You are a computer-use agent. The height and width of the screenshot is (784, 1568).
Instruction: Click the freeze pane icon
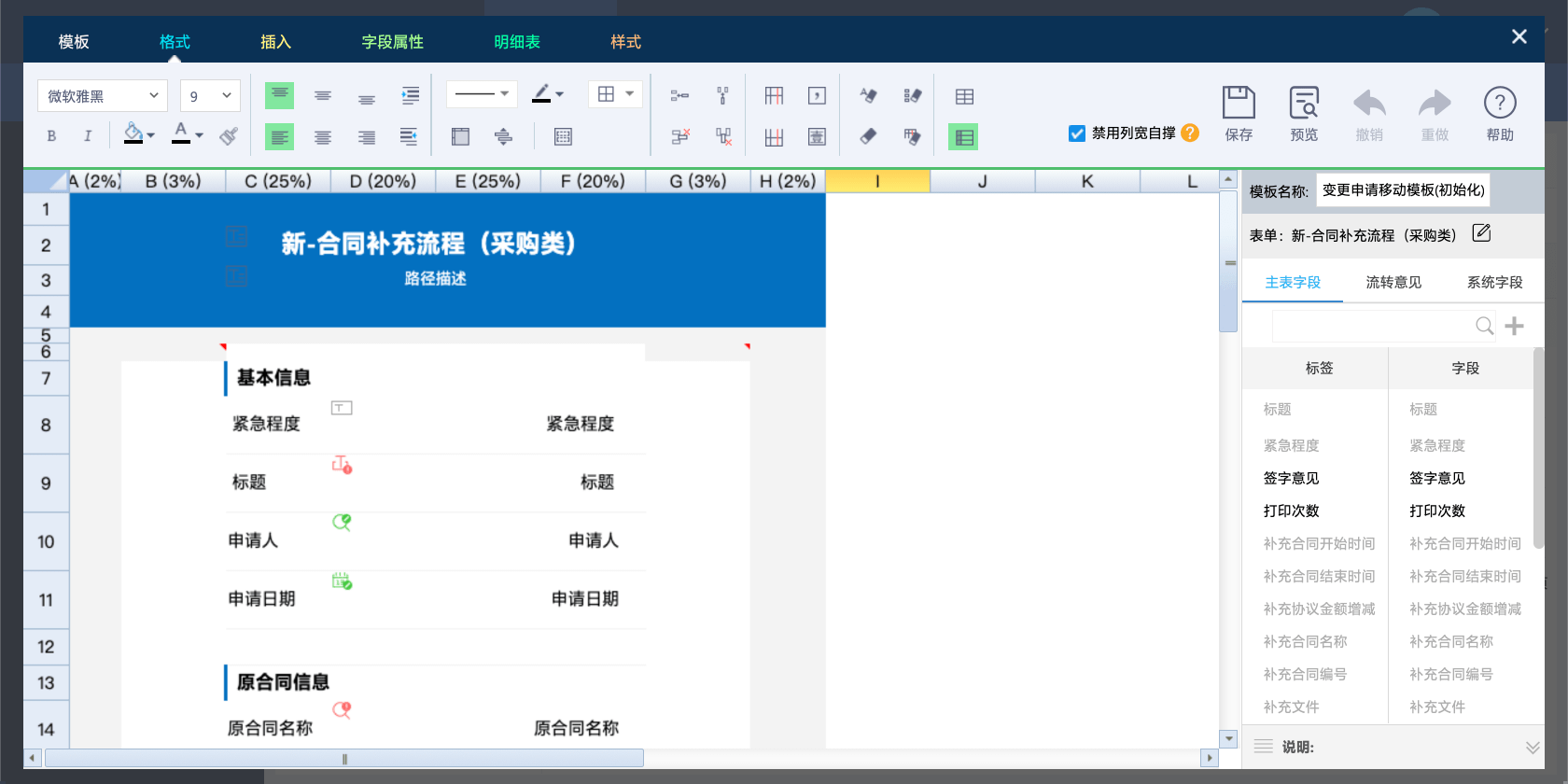pyautogui.click(x=460, y=137)
